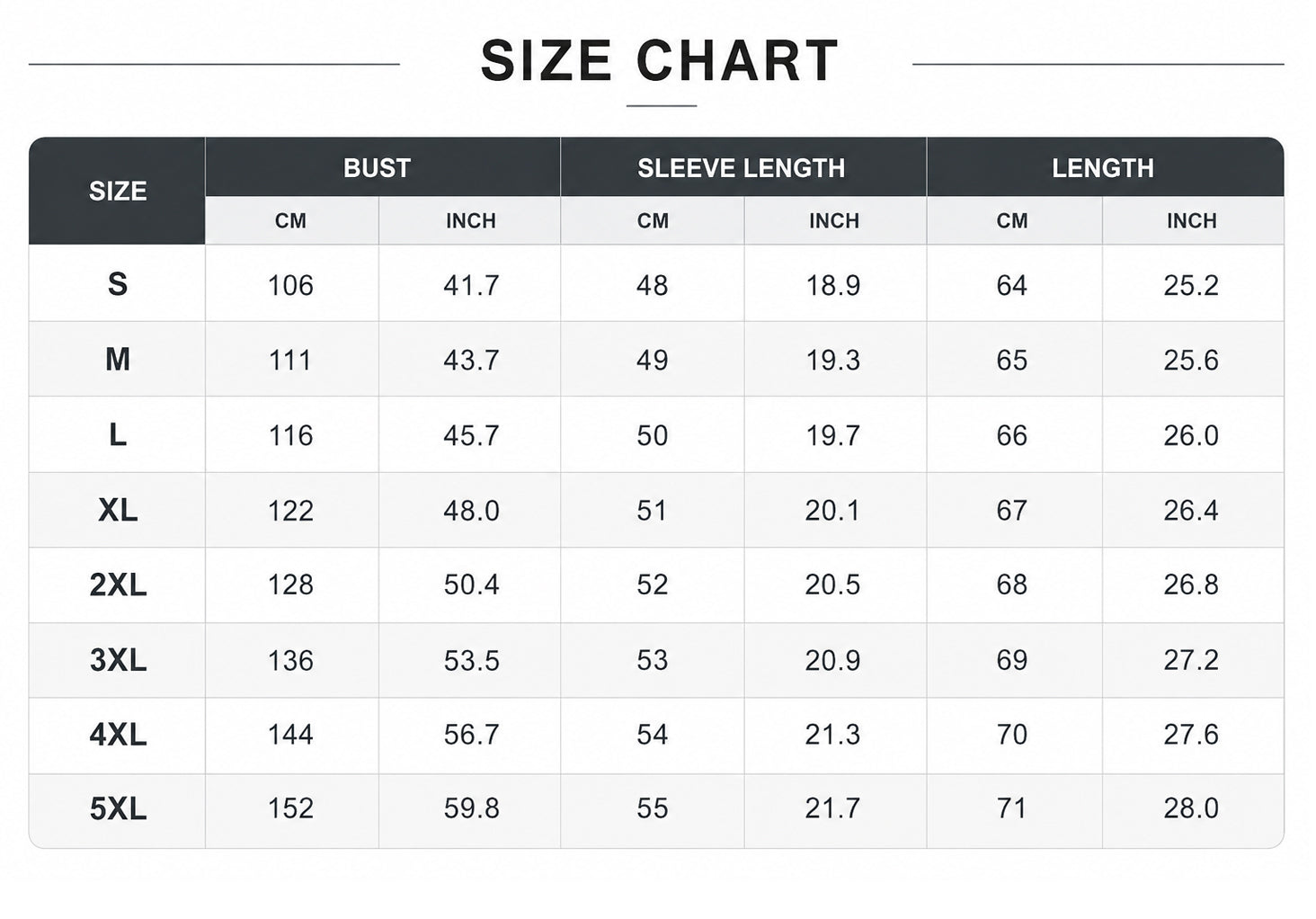The image size is (1316, 919).
Task: Click the 5XL size label
Action: coord(118,809)
